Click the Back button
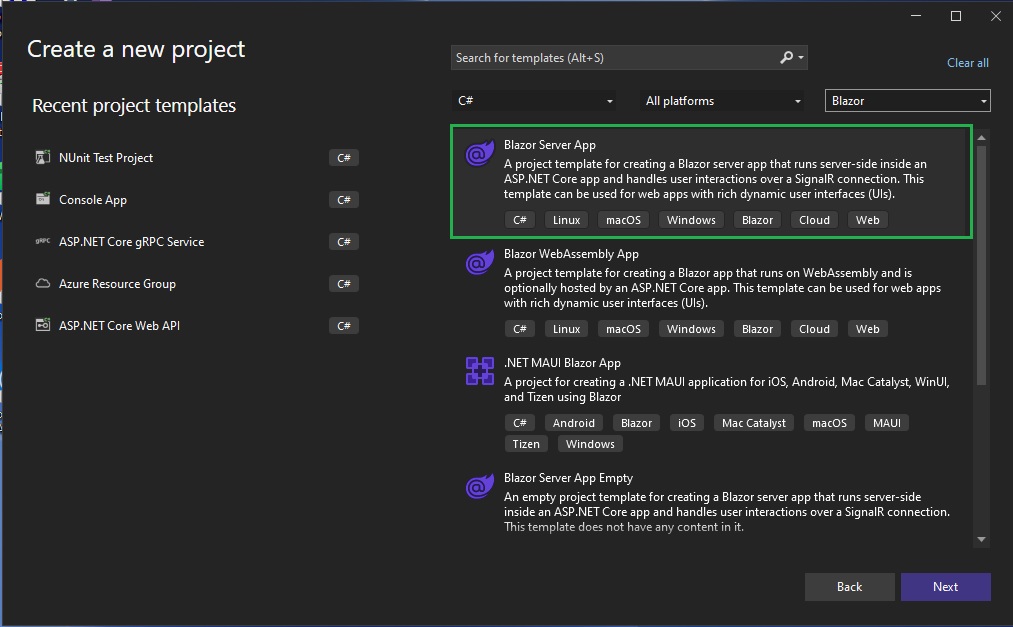The image size is (1013, 627). 850,587
